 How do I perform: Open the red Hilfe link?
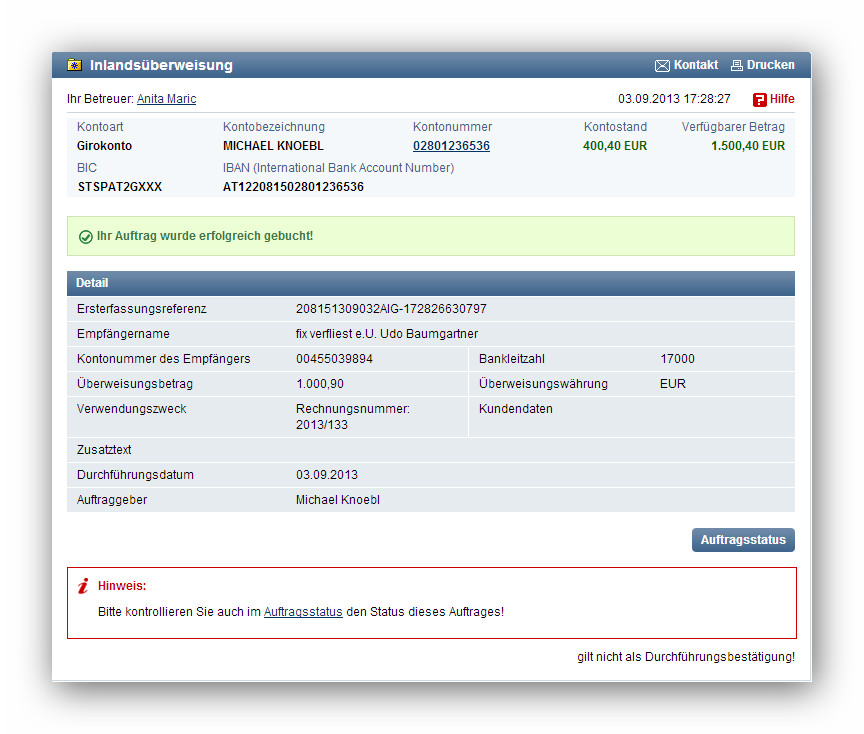tap(782, 99)
